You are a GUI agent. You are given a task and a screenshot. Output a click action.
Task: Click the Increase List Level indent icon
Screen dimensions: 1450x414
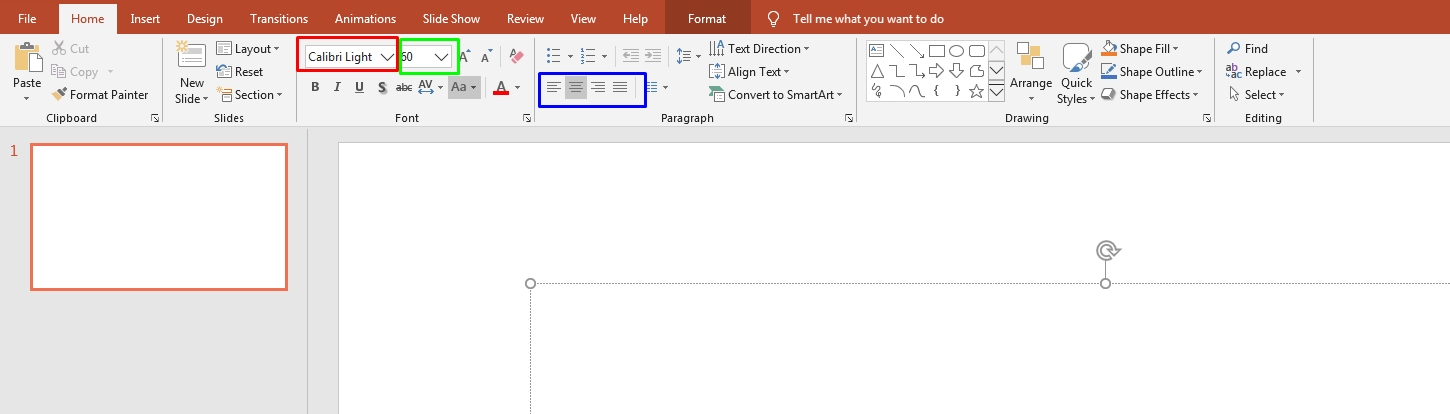pyautogui.click(x=653, y=57)
